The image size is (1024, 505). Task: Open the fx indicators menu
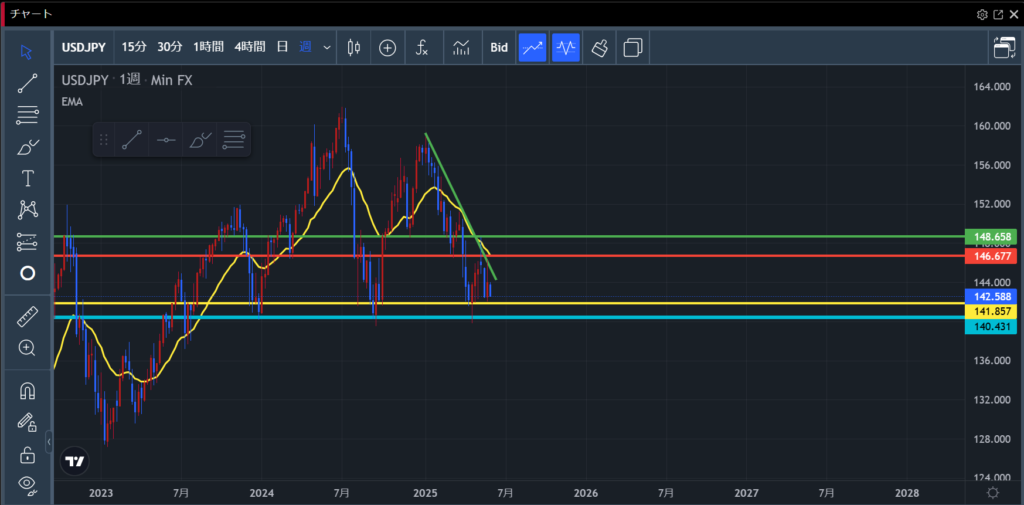click(422, 47)
